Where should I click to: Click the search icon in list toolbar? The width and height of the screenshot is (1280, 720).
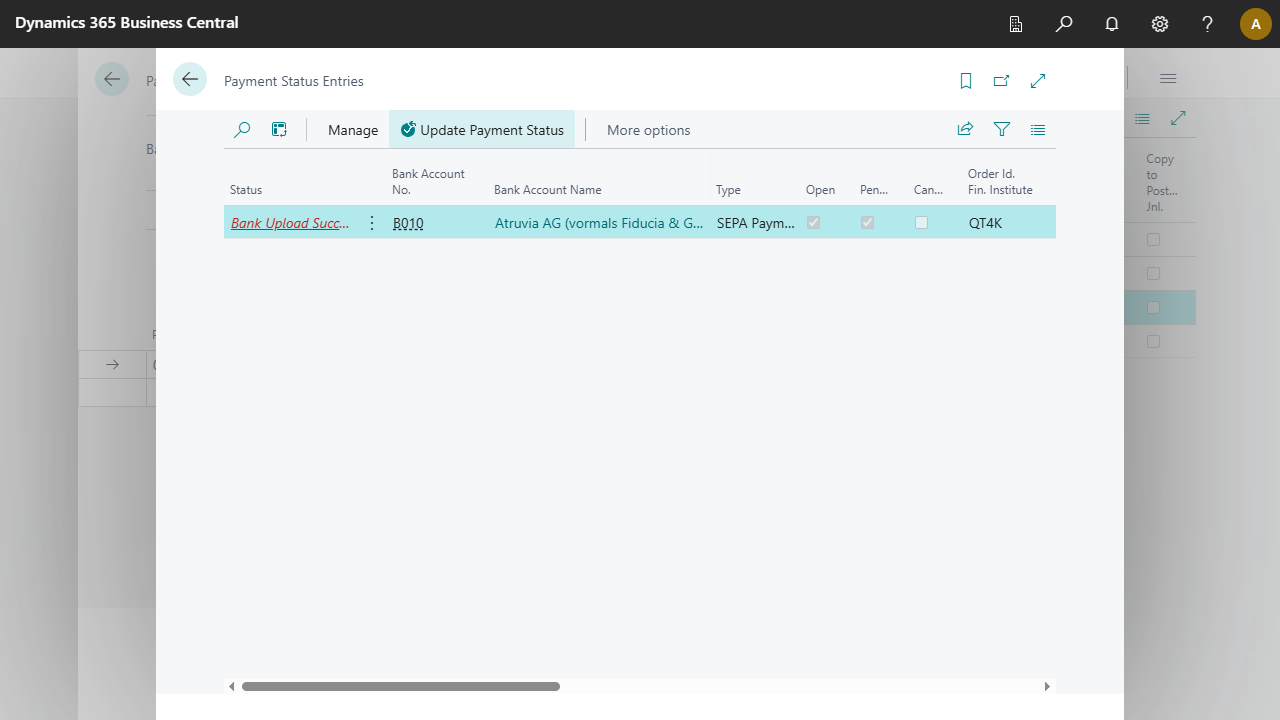(242, 130)
